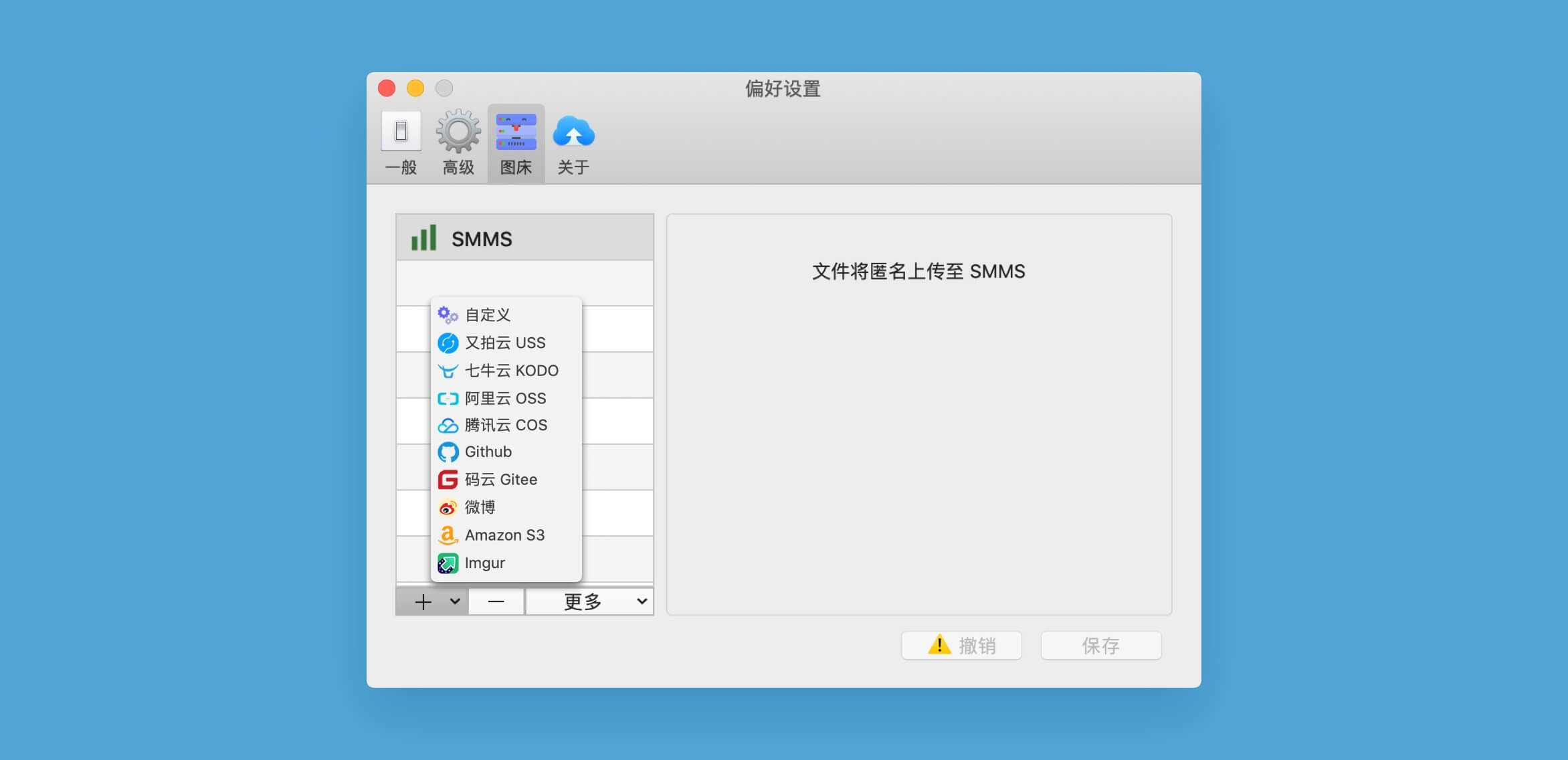Choose 阿里云 OSS from menu
1568x760 pixels.
(x=506, y=398)
